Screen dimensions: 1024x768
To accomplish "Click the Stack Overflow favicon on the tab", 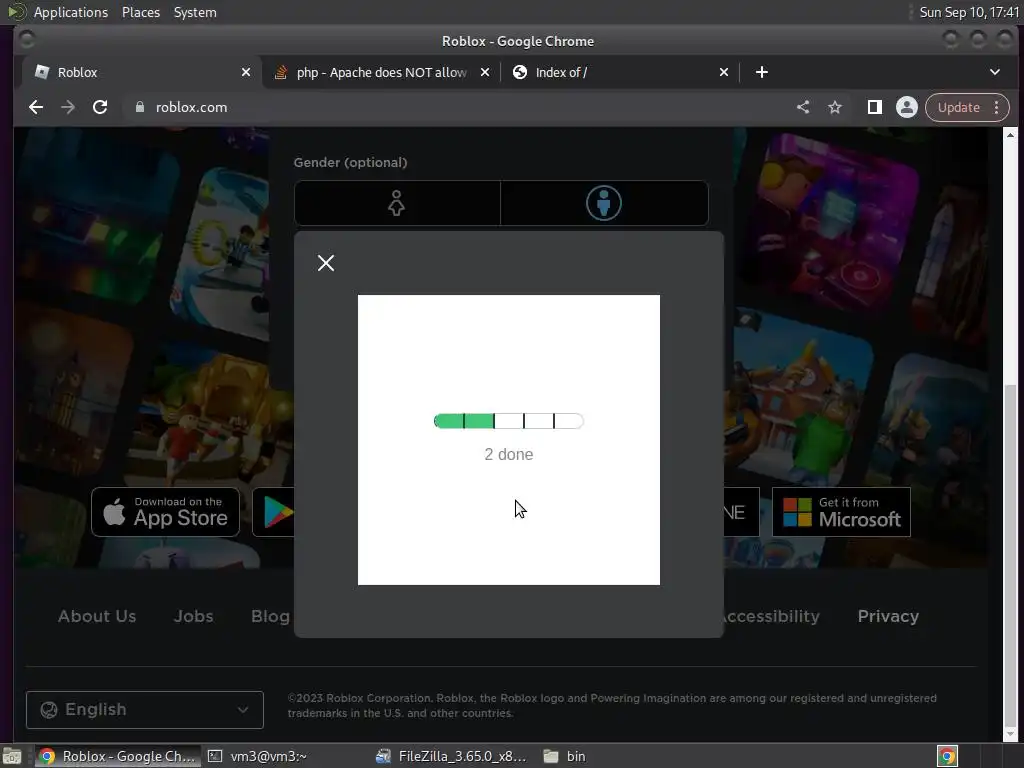I will pyautogui.click(x=281, y=72).
